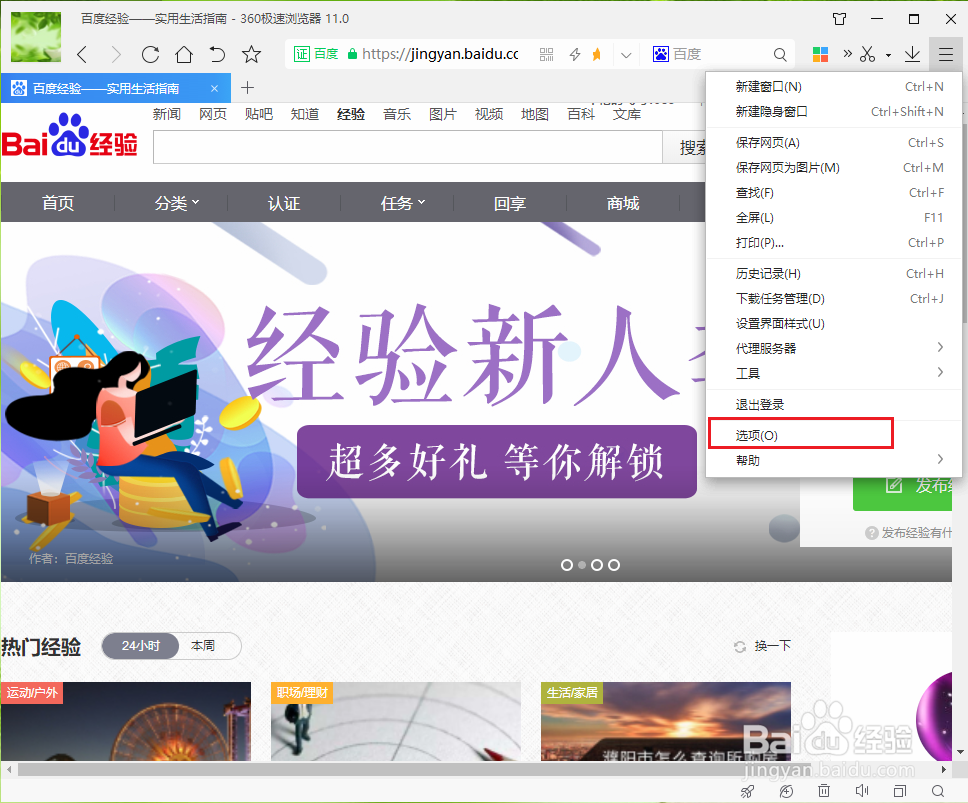
Task: Open the 知道 navigation link
Action: pos(304,114)
